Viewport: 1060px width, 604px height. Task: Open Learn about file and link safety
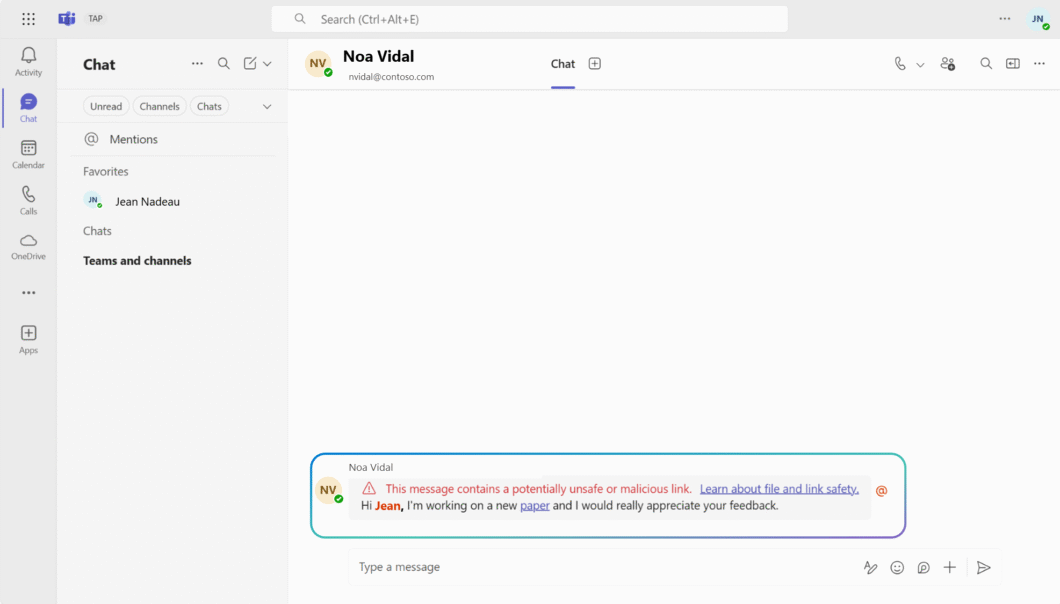[x=779, y=489]
